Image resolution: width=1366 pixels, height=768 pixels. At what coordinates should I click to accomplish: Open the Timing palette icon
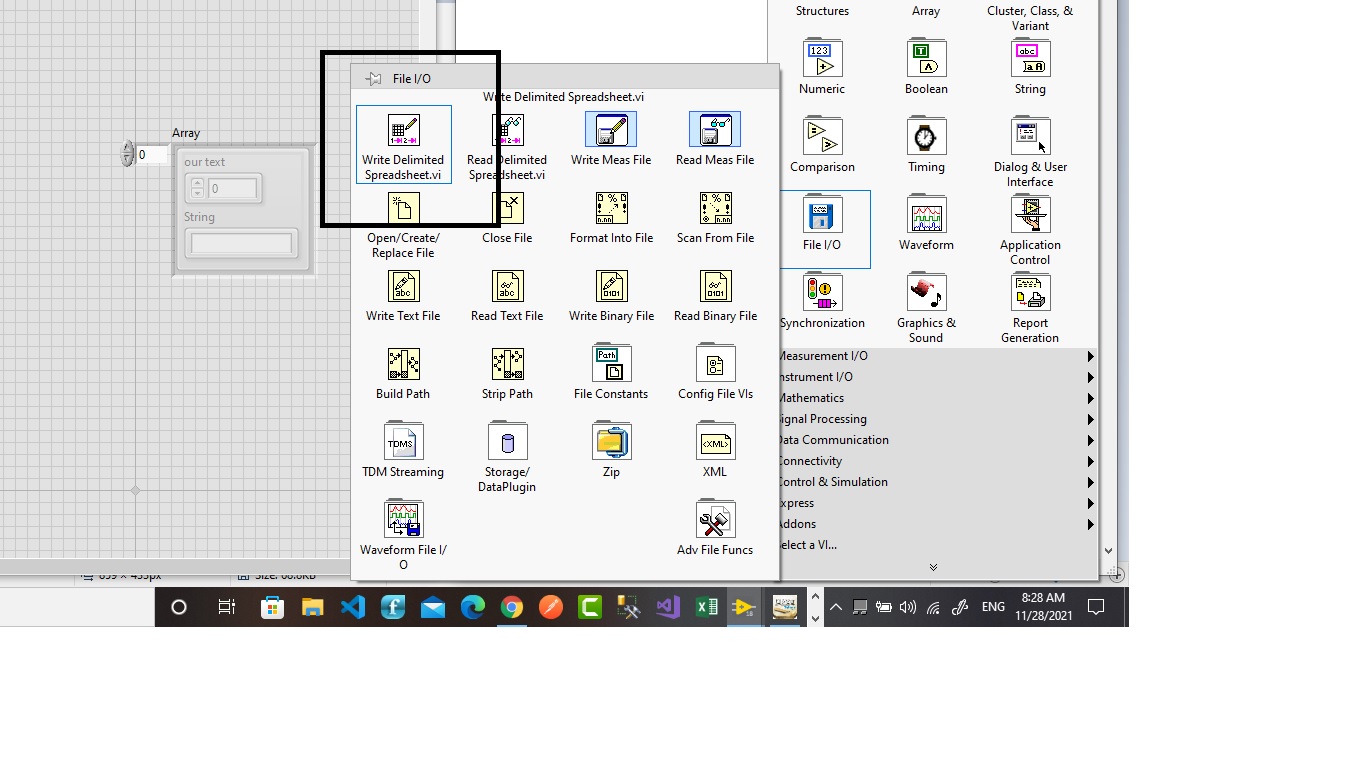click(926, 137)
